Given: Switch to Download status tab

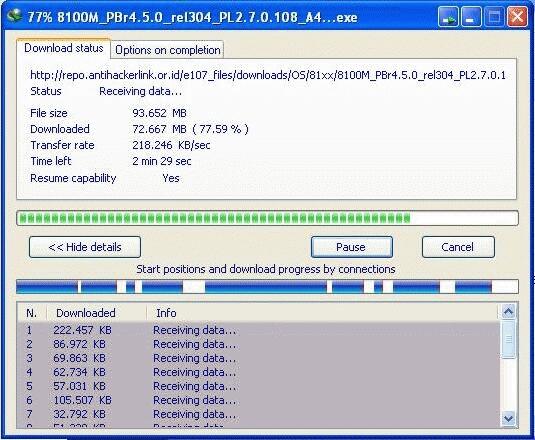Looking at the screenshot, I should point(63,48).
